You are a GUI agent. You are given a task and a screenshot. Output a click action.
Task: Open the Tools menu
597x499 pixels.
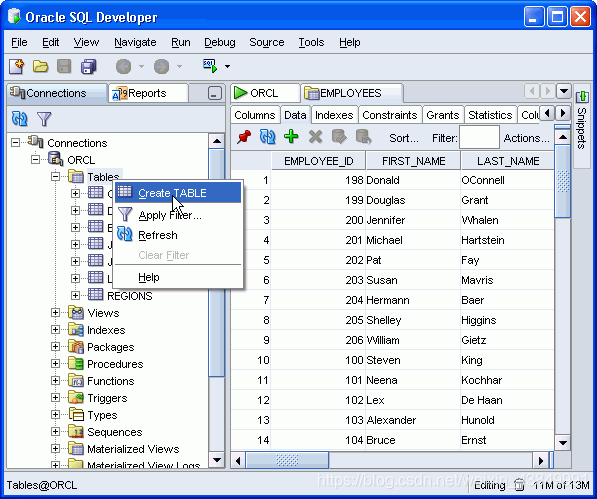[x=311, y=42]
